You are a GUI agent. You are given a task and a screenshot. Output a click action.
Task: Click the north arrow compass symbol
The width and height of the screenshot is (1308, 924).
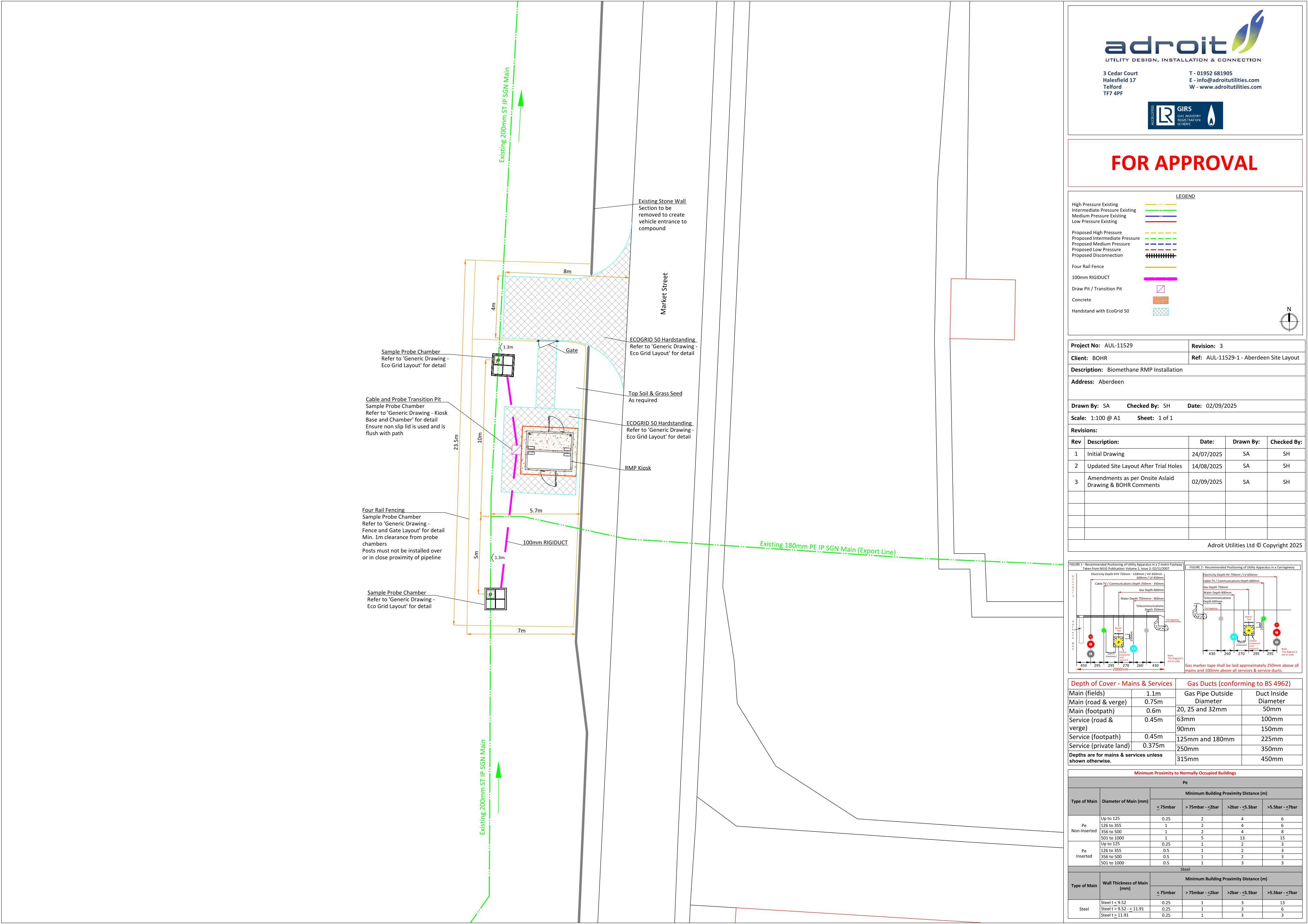1289,320
